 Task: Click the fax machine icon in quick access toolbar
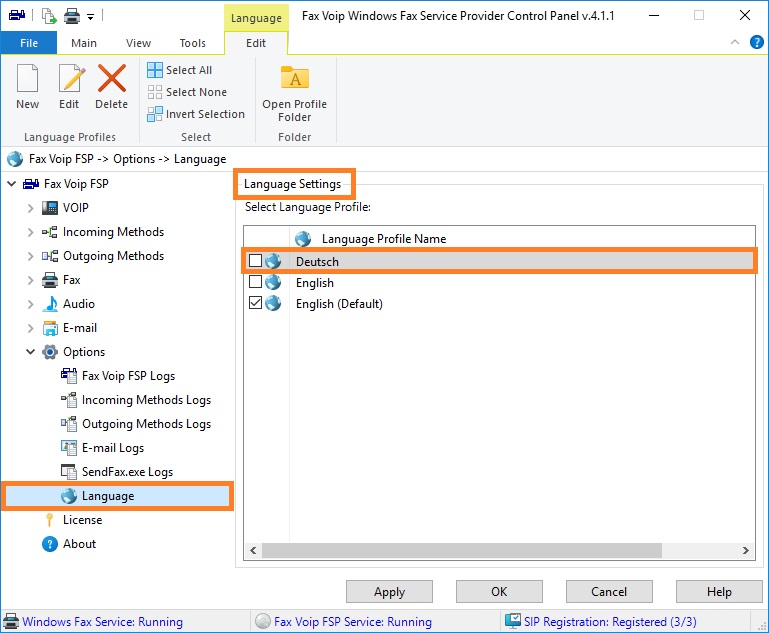pyautogui.click(x=17, y=16)
